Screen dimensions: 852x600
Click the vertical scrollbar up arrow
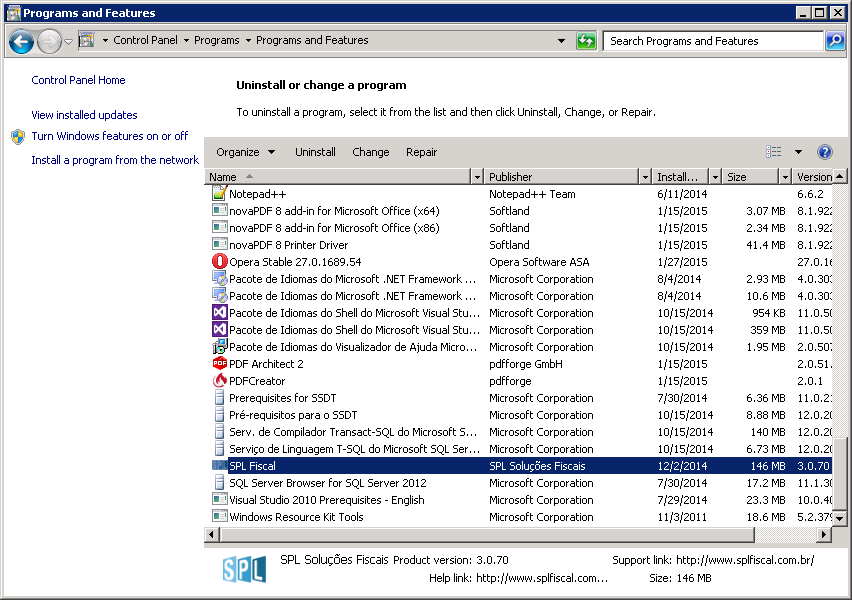[x=840, y=176]
